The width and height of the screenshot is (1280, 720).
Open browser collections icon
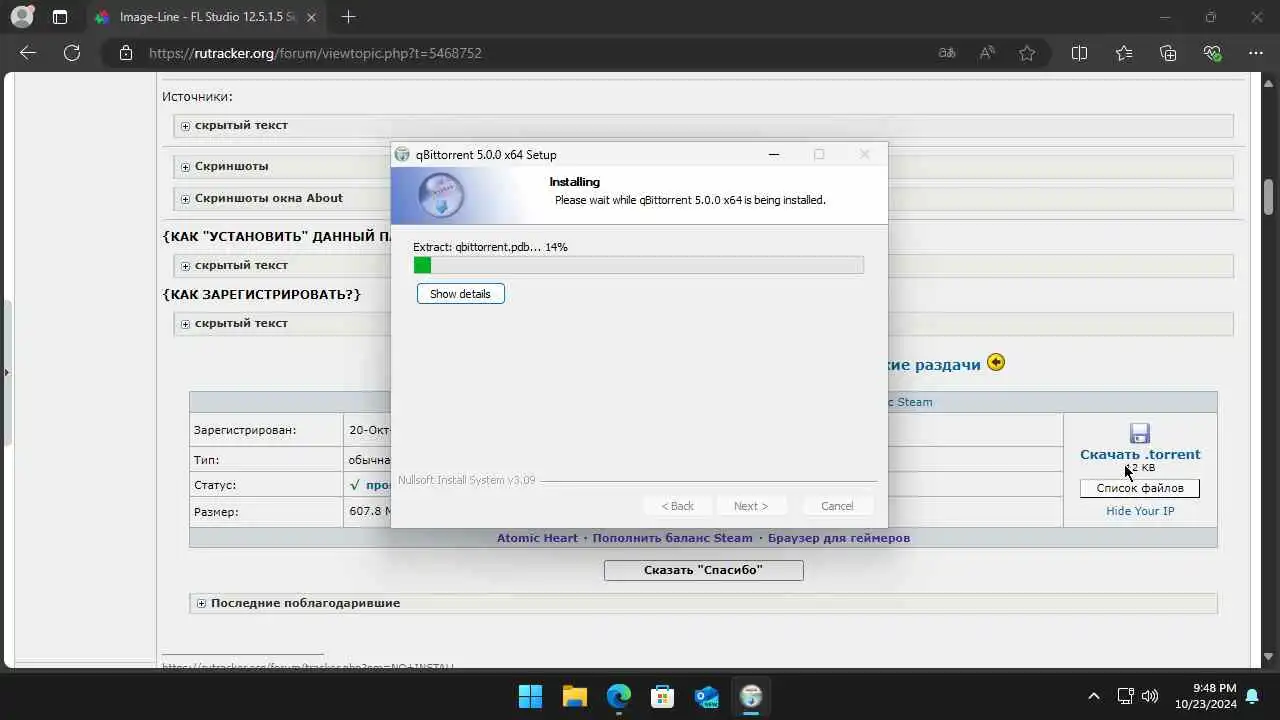pos(1168,53)
